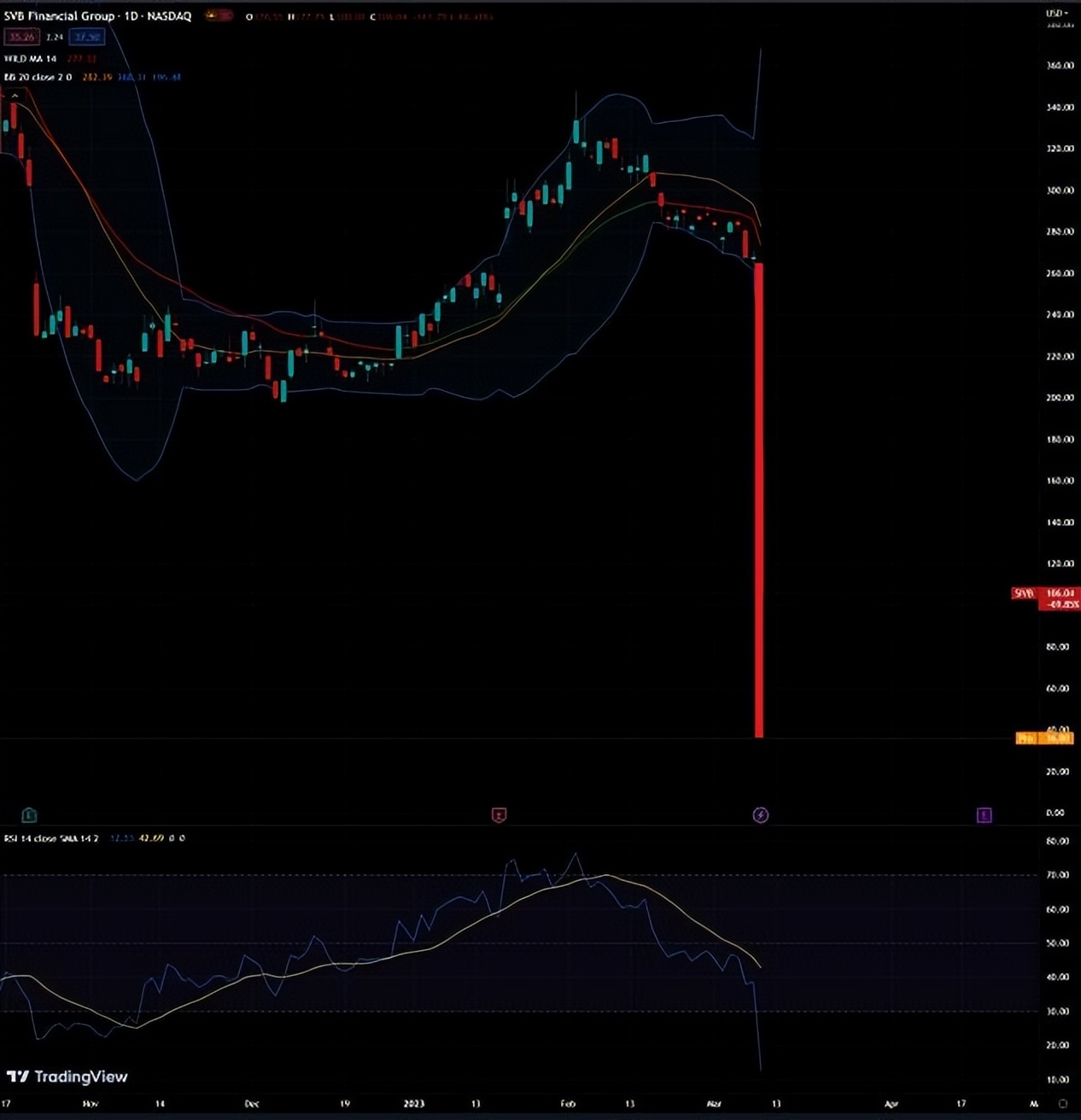The width and height of the screenshot is (1081, 1120).
Task: Open the red event marker below January
Action: pyautogui.click(x=500, y=815)
